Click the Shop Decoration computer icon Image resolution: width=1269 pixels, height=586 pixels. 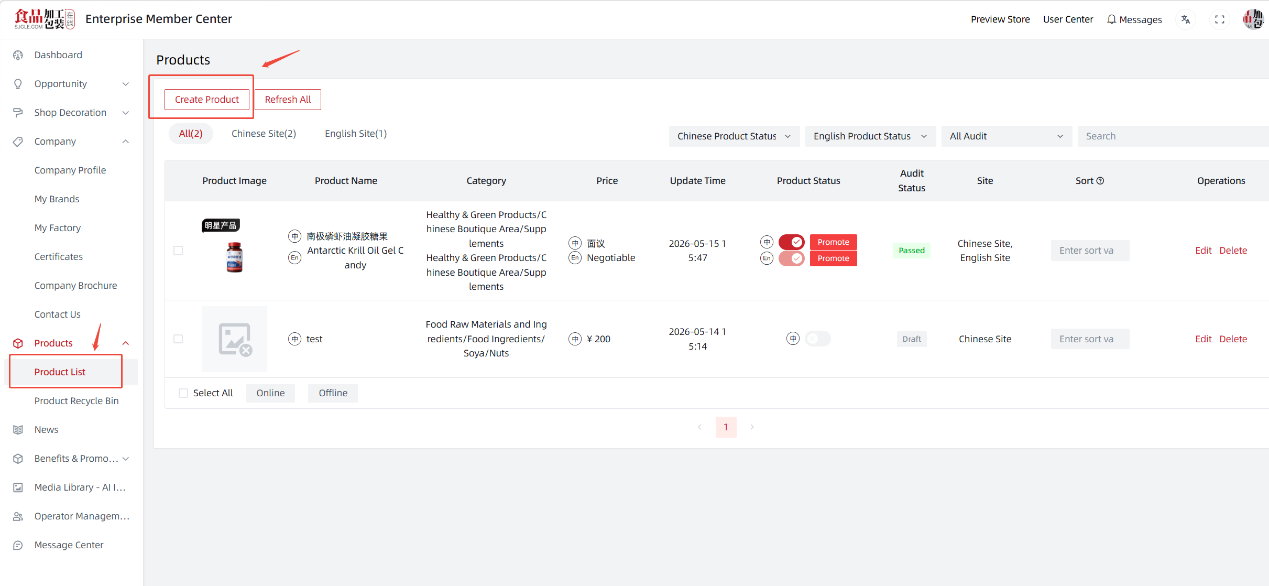pyautogui.click(x=18, y=113)
